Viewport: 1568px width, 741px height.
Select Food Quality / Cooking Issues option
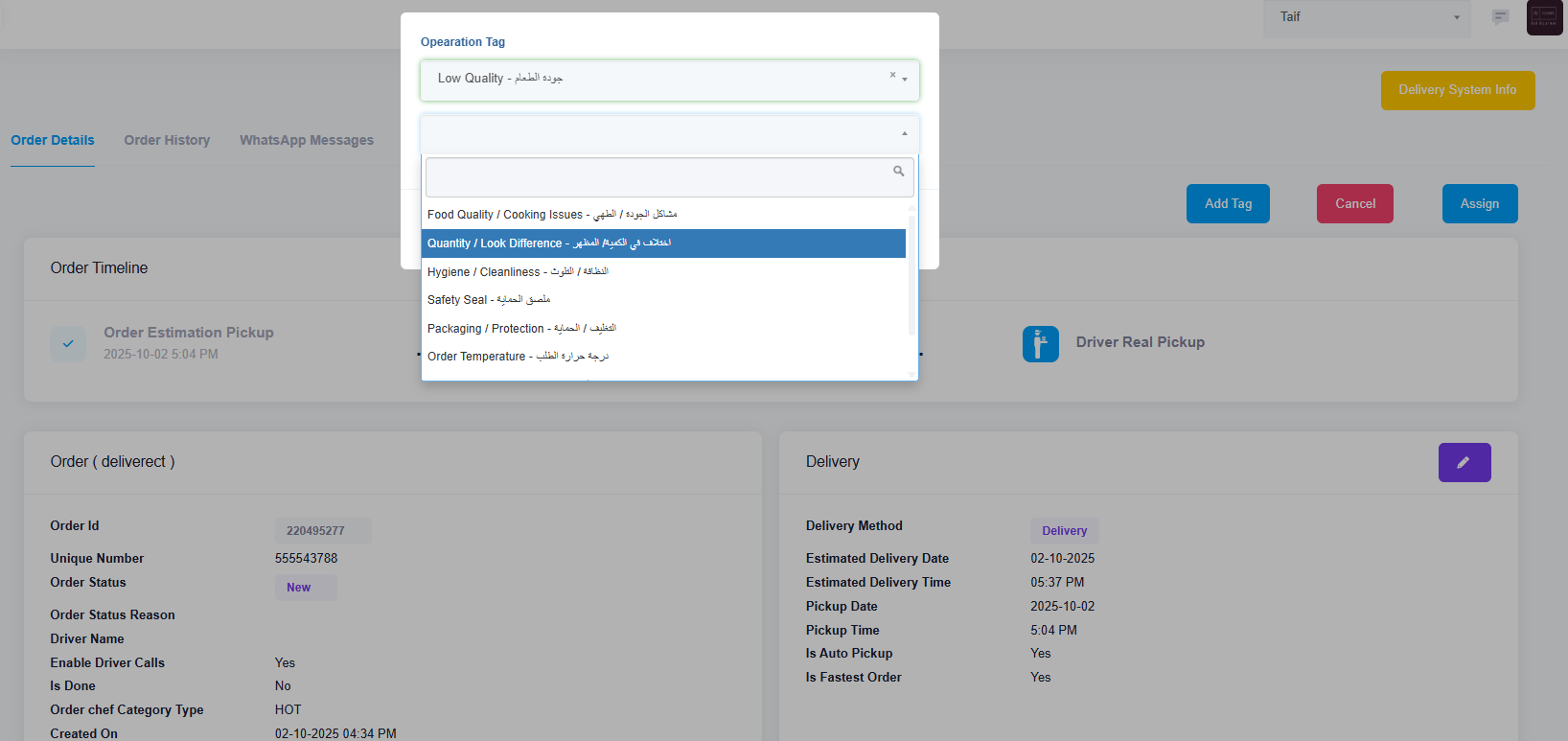click(x=552, y=215)
